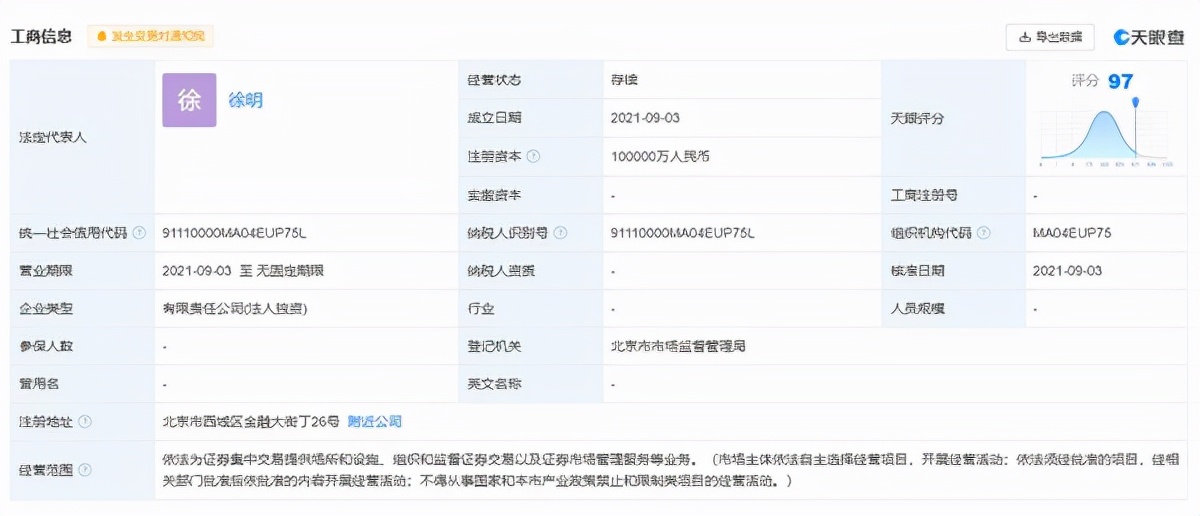The width and height of the screenshot is (1200, 516).
Task: Click the 天眼评分 label cell
Action: point(953,118)
